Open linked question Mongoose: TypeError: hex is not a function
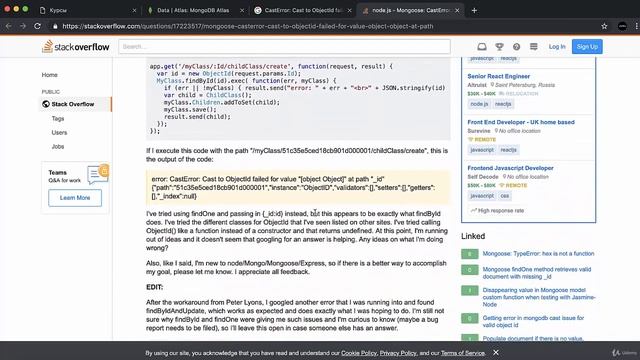The height and width of the screenshot is (360, 640). pyautogui.click(x=538, y=253)
